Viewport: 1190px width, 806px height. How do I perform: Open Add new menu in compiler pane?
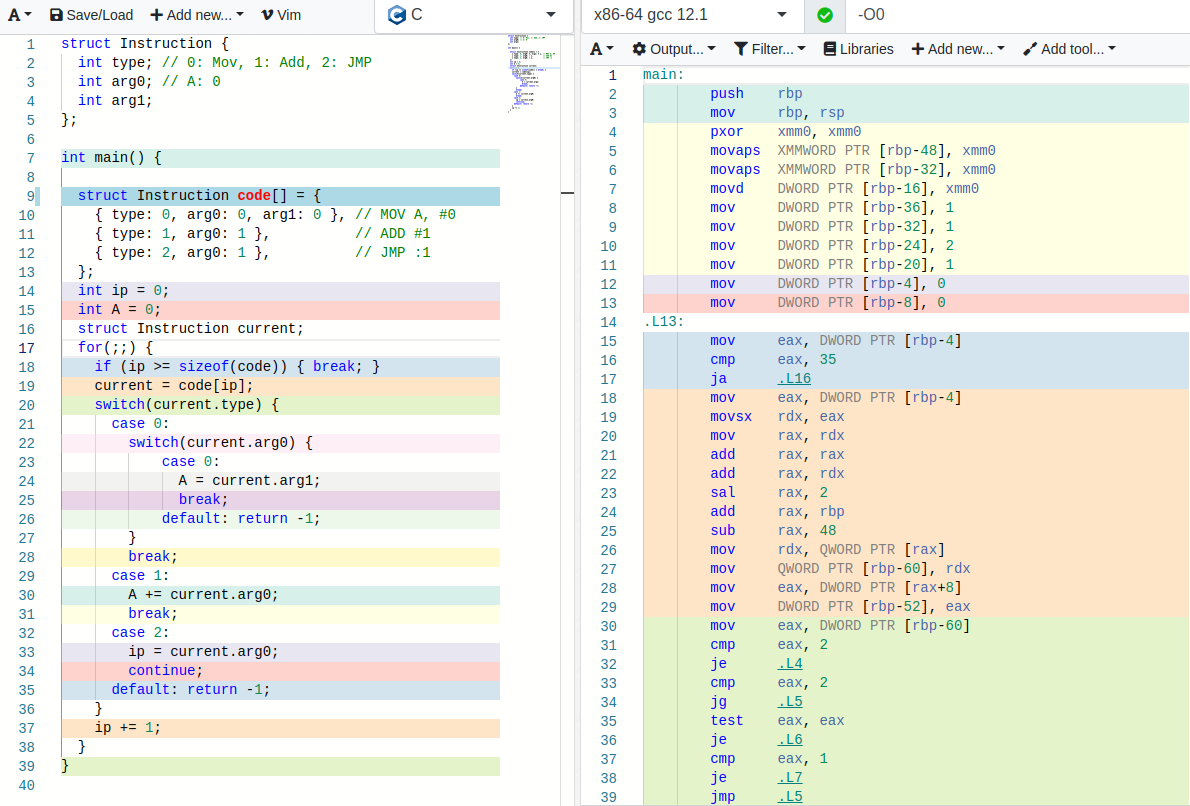(x=957, y=49)
